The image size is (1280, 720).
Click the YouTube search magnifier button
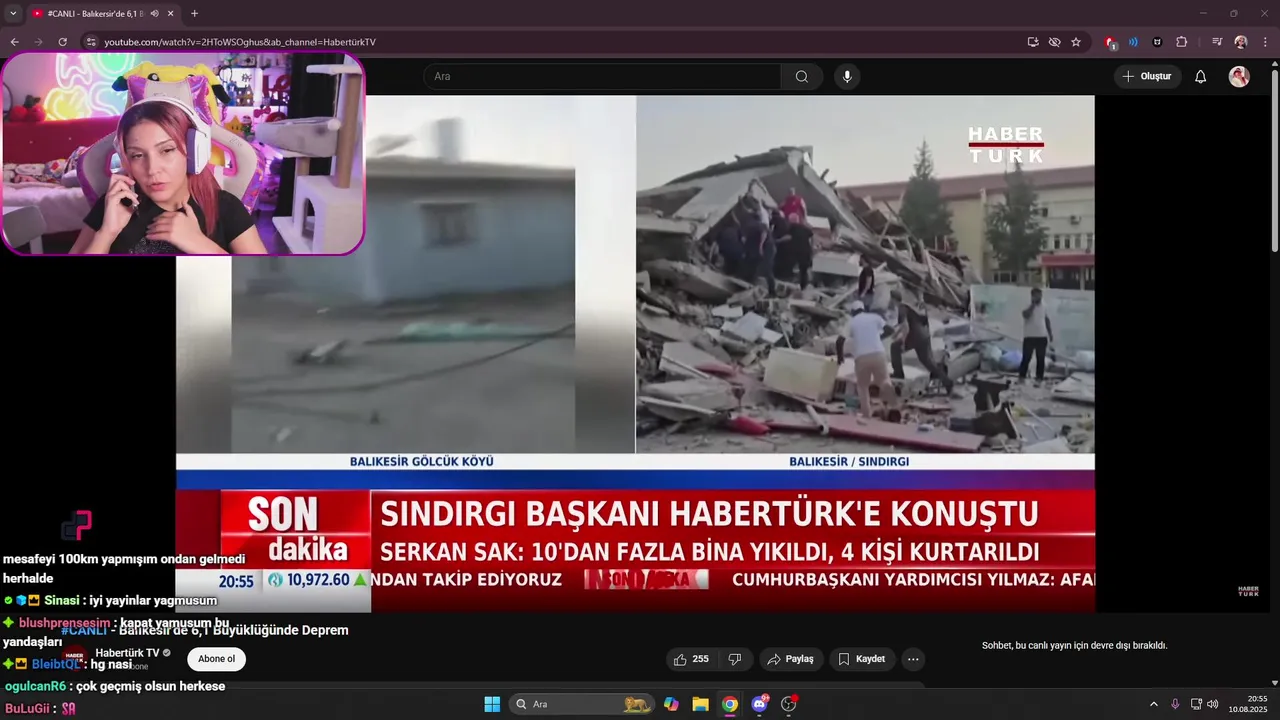[802, 76]
